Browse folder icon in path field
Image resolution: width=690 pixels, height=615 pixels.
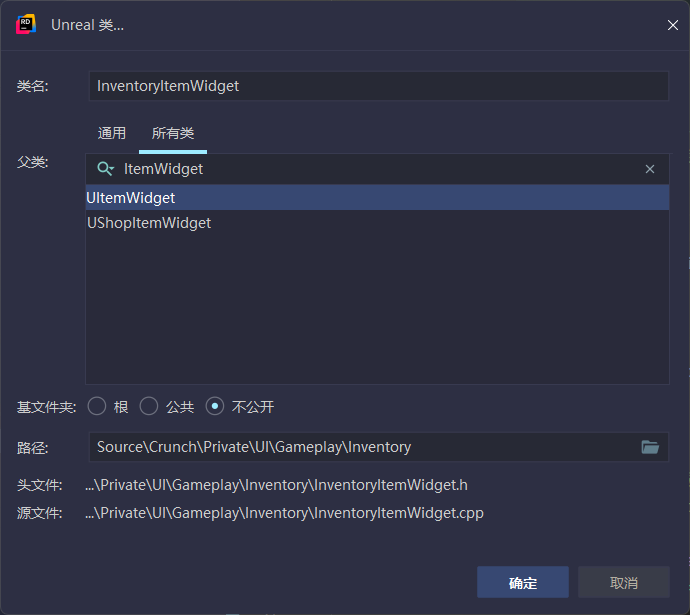(x=650, y=447)
